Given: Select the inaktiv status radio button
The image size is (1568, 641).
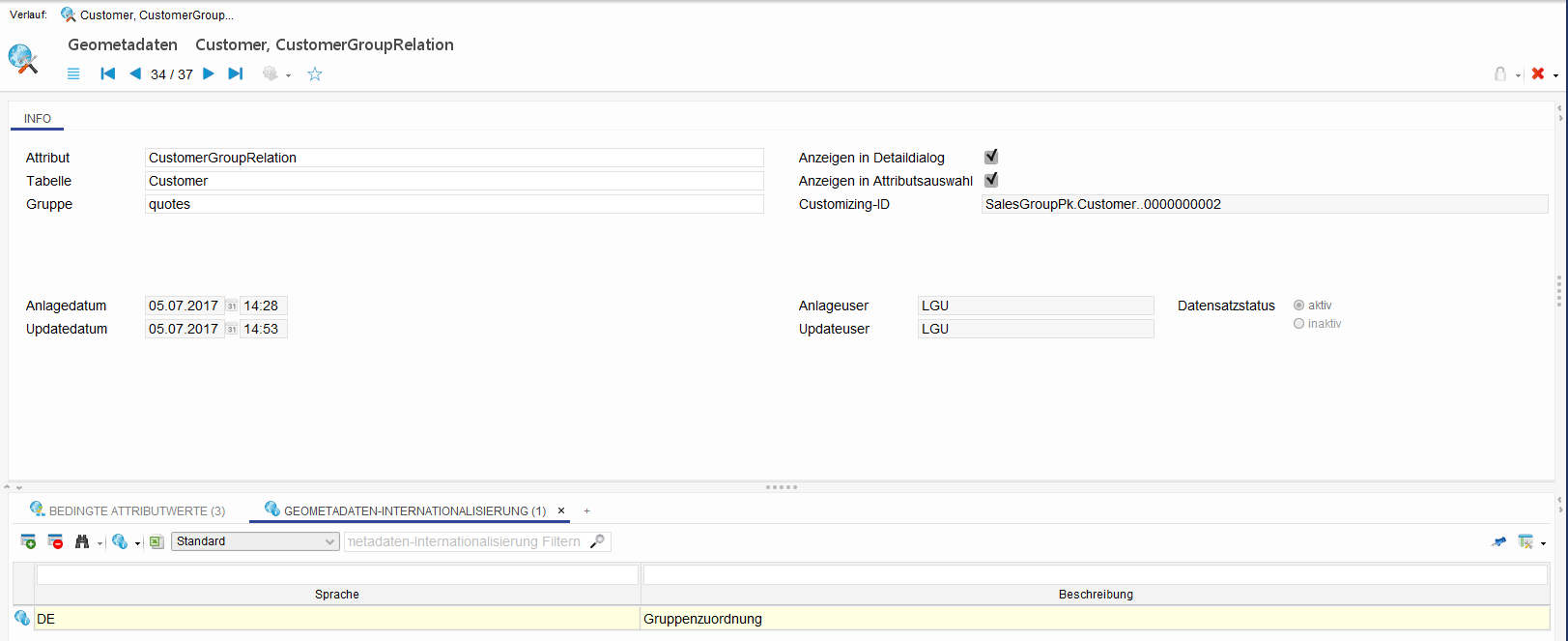Looking at the screenshot, I should (x=1298, y=324).
